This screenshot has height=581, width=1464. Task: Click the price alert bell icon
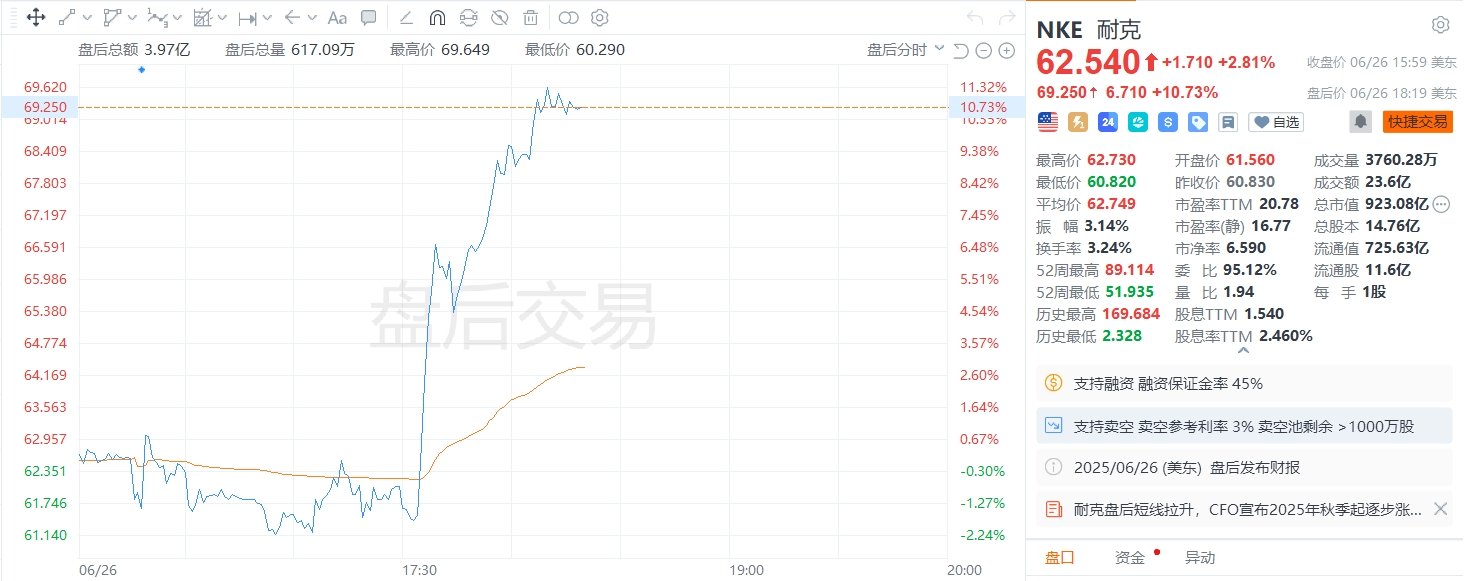coord(1361,121)
